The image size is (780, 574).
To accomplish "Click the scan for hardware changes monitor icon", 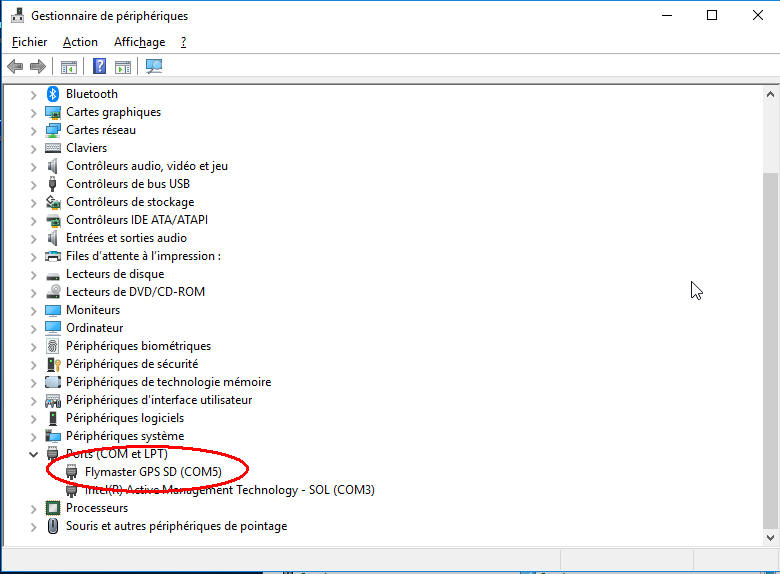I will tap(154, 66).
